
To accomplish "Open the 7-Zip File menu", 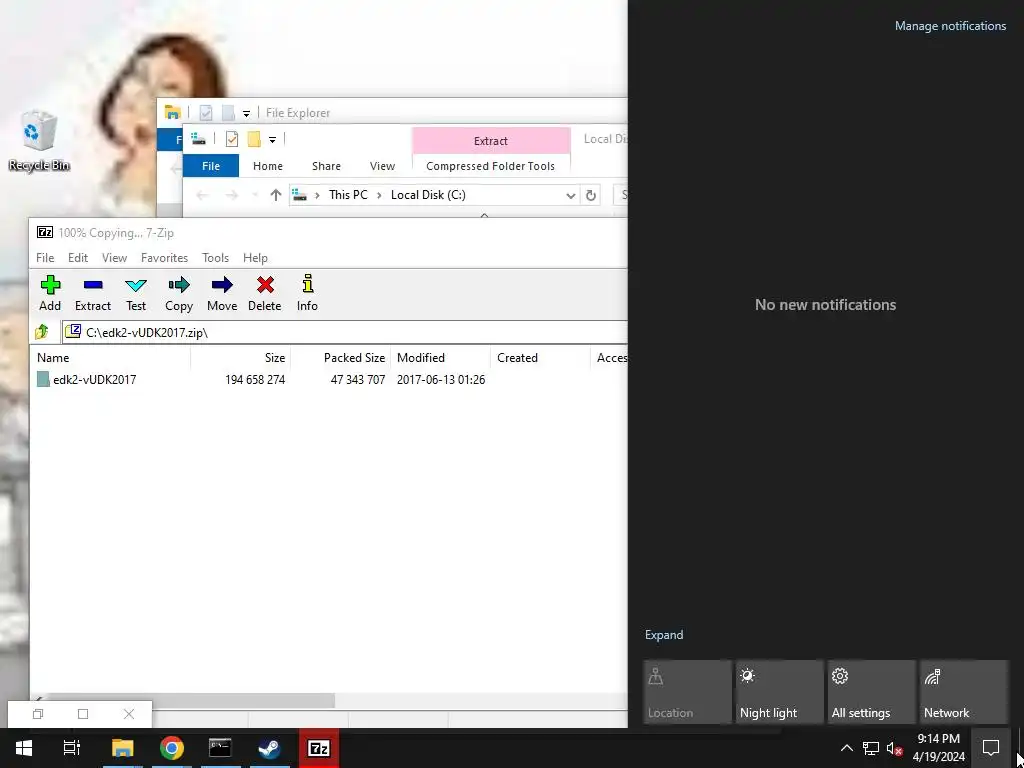I will [45, 258].
